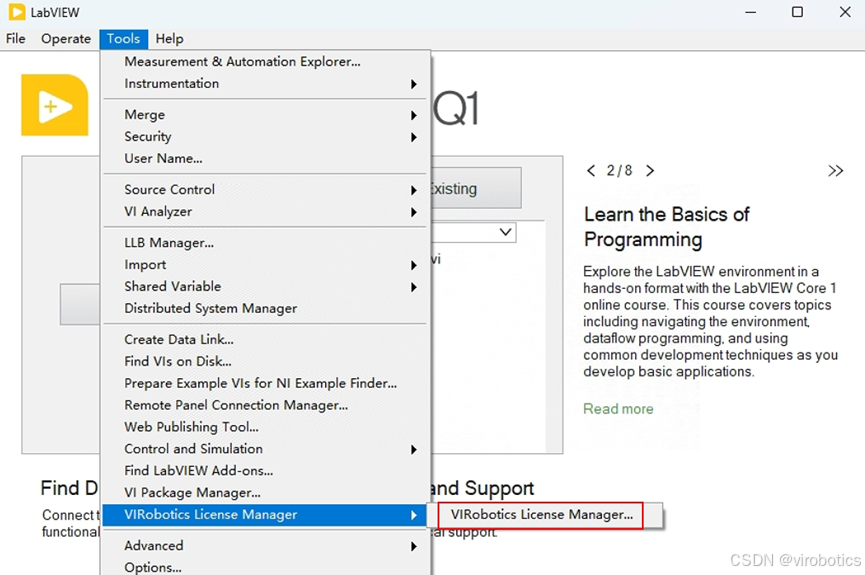Expand the Source Control submenu
865x575 pixels.
(265, 190)
